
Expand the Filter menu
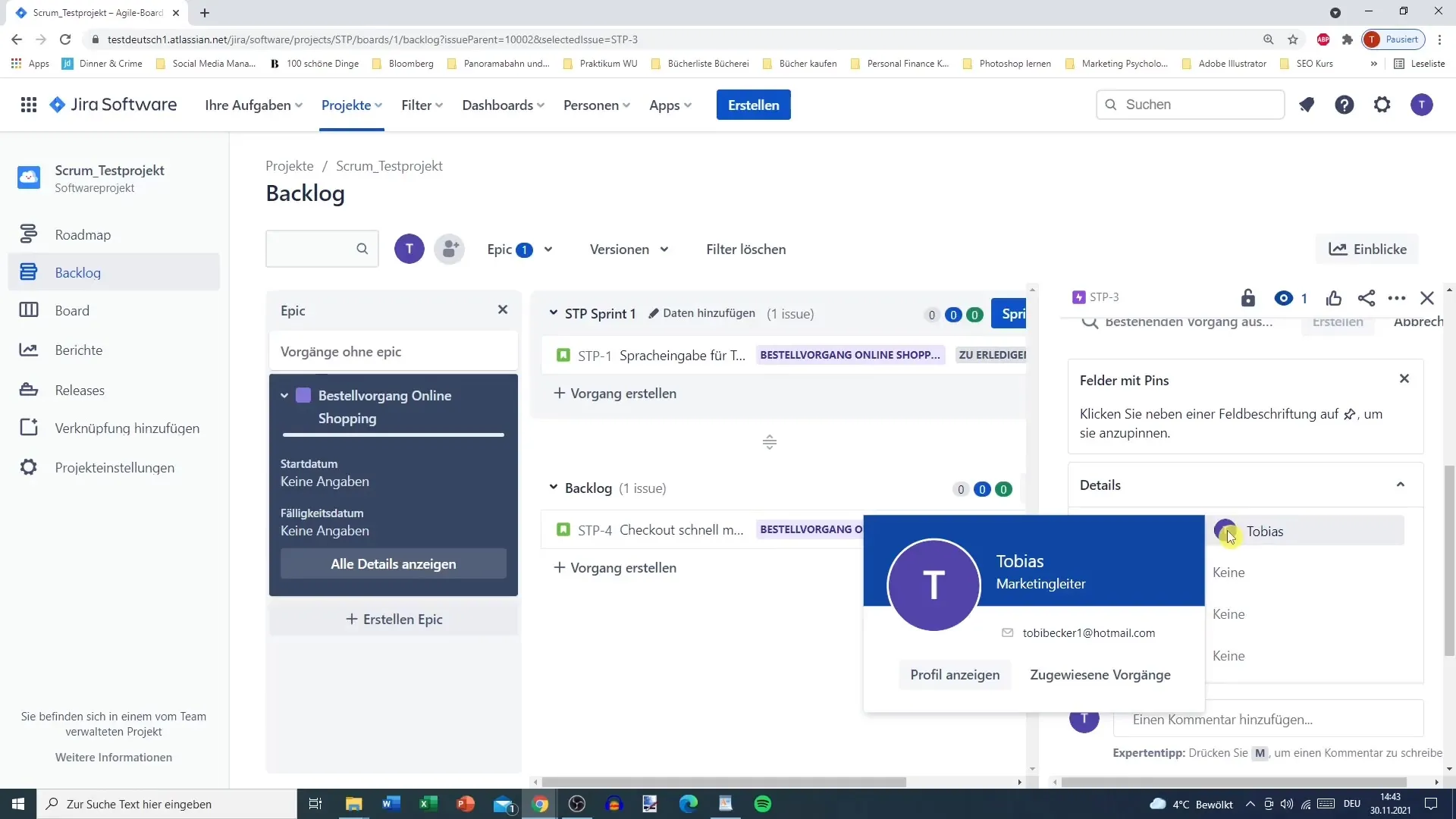(422, 105)
